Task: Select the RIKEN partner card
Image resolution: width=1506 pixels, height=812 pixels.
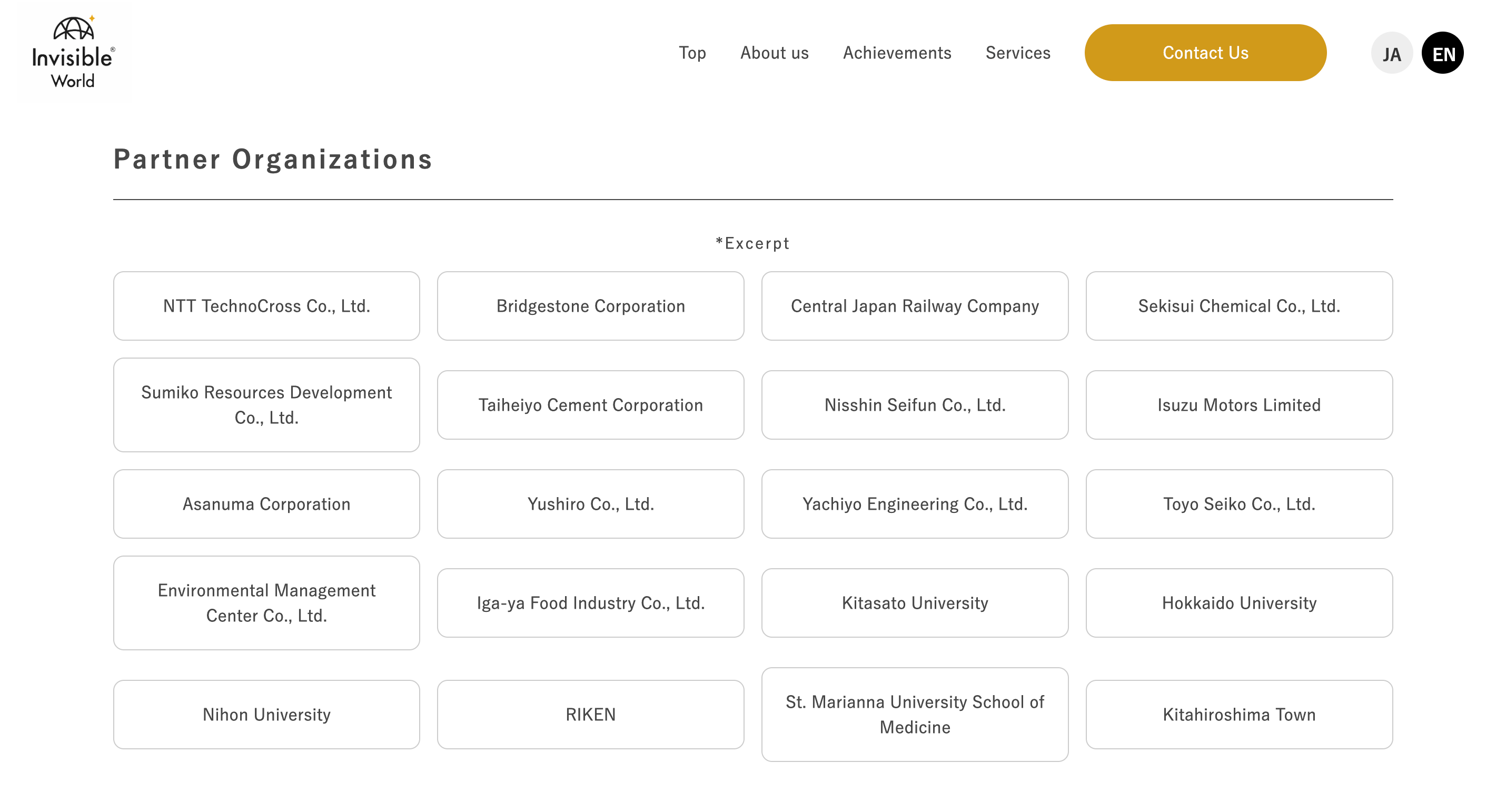Action: pyautogui.click(x=590, y=714)
